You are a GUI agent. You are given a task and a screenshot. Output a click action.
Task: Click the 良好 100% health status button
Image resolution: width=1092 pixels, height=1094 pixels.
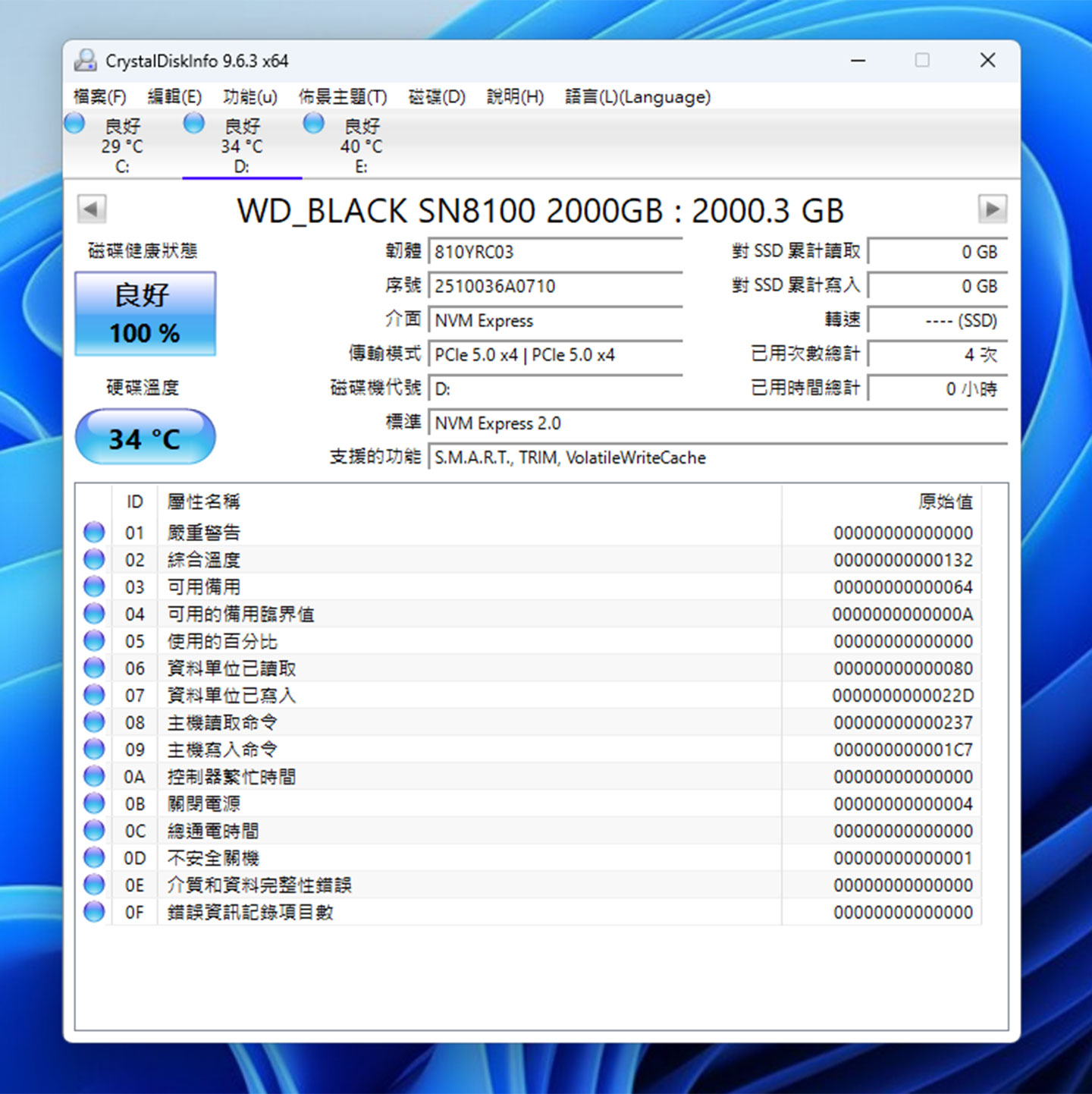[145, 313]
